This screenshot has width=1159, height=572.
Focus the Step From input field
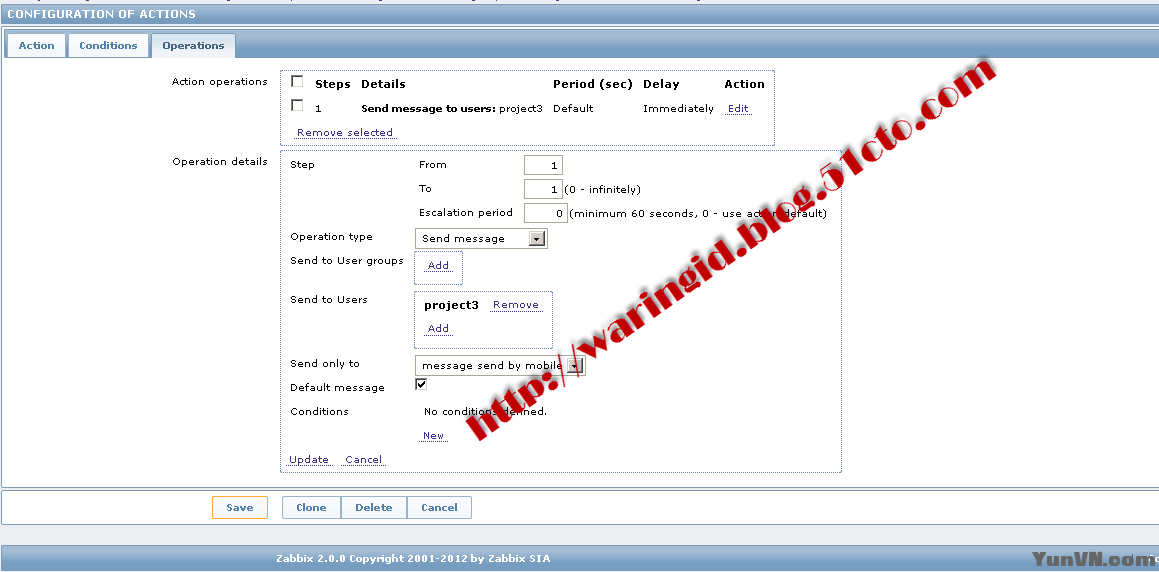point(543,166)
